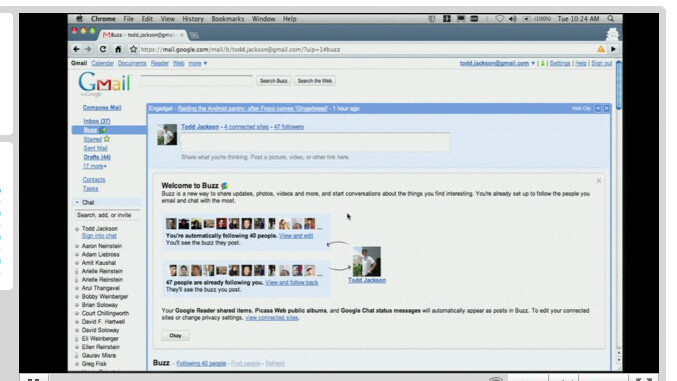Viewport: 677px width, 381px height.
Task: Open the History menu
Action: click(193, 19)
